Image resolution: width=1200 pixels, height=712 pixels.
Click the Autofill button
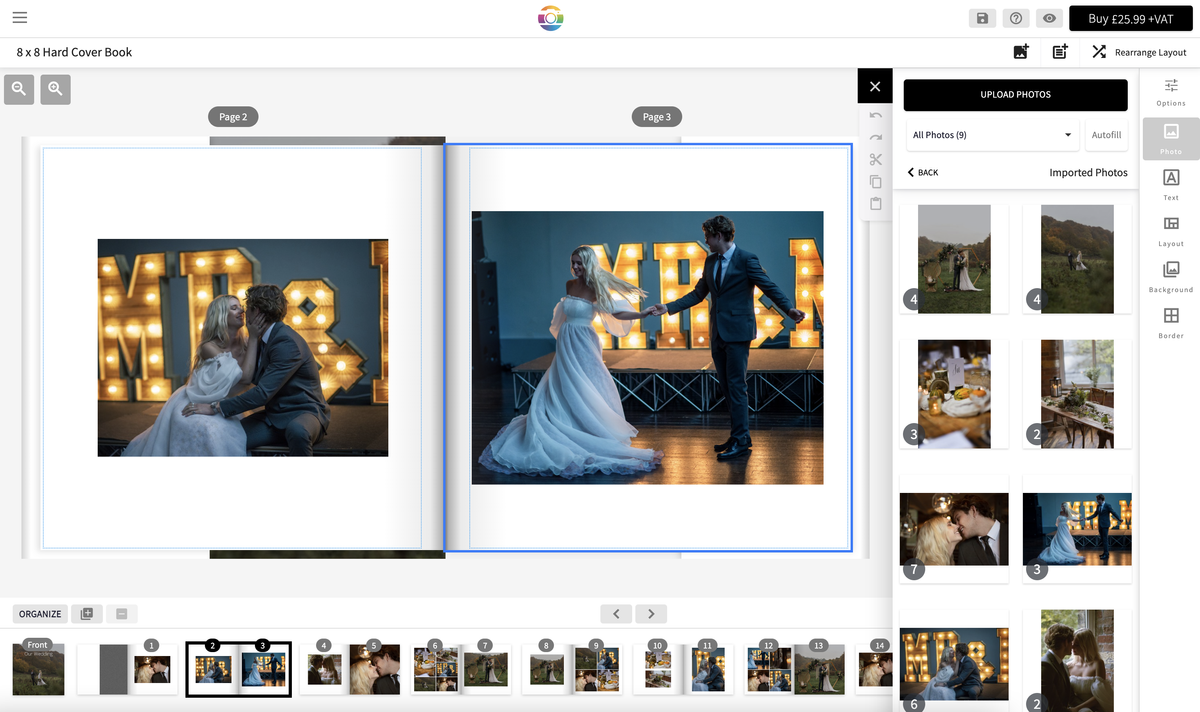tap(1106, 134)
